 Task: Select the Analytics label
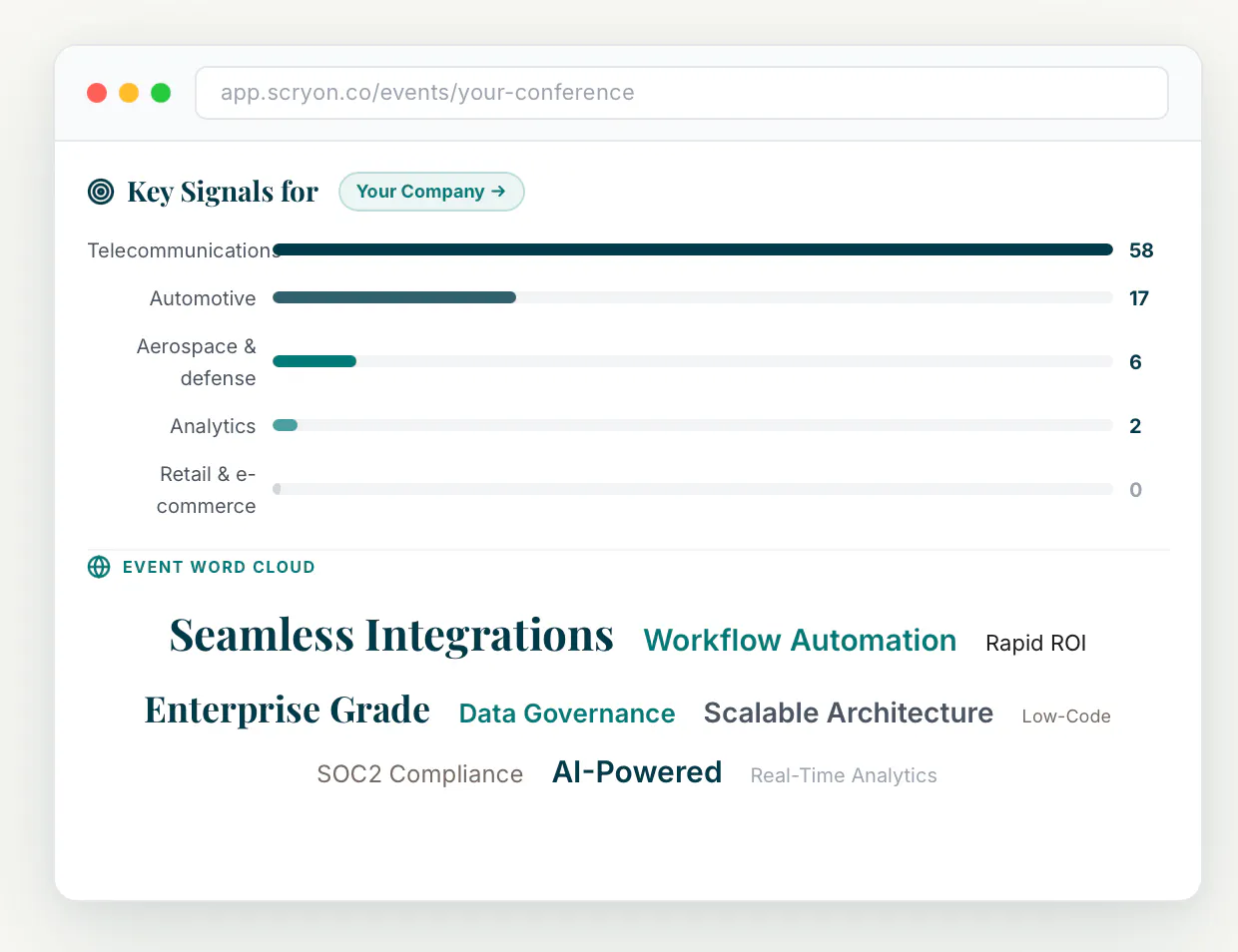213,426
